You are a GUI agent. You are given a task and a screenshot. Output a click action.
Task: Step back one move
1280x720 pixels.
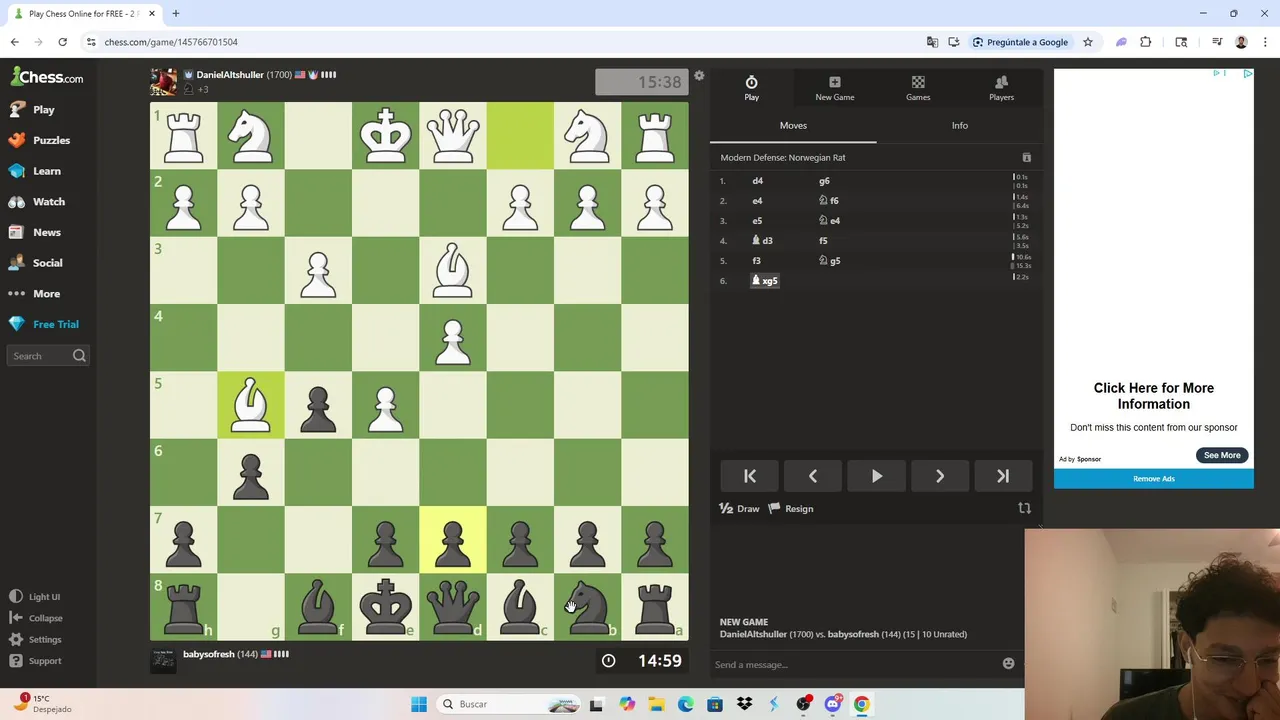[x=813, y=476]
